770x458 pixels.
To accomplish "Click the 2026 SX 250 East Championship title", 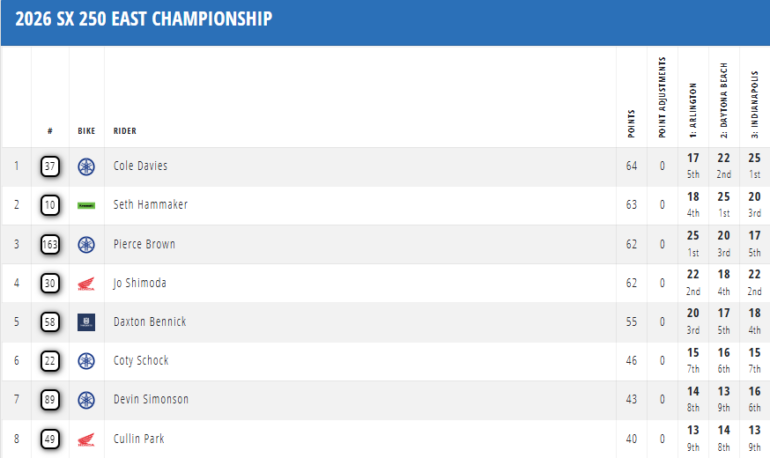I will pos(143,19).
